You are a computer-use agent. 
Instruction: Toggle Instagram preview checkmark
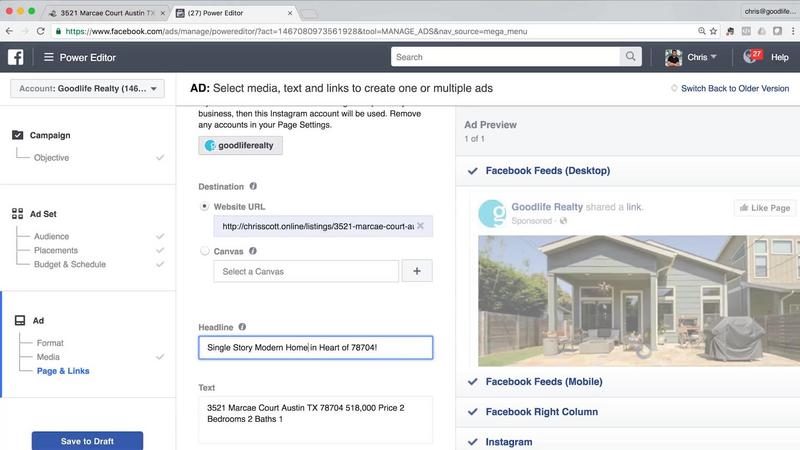(472, 442)
